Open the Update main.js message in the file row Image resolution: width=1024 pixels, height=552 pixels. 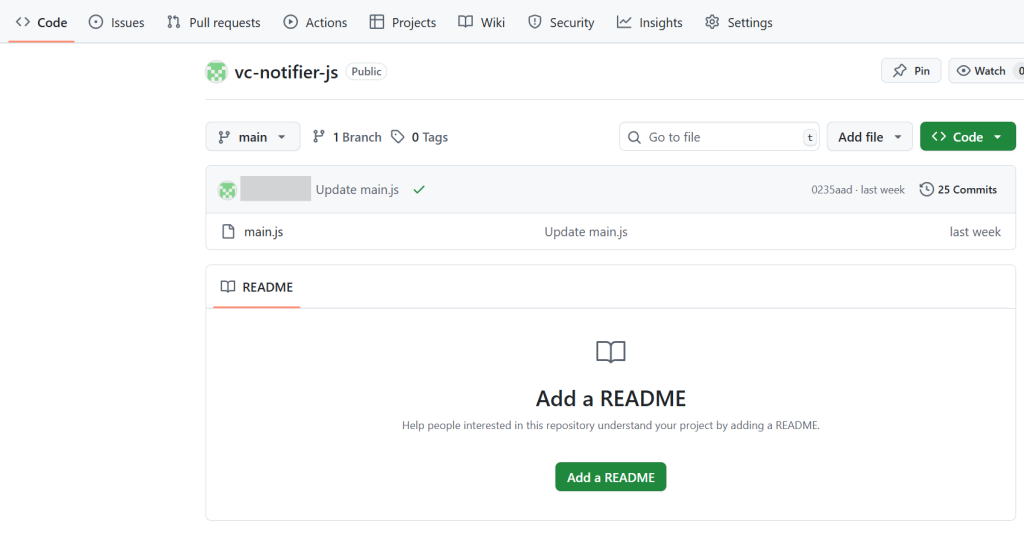click(586, 231)
